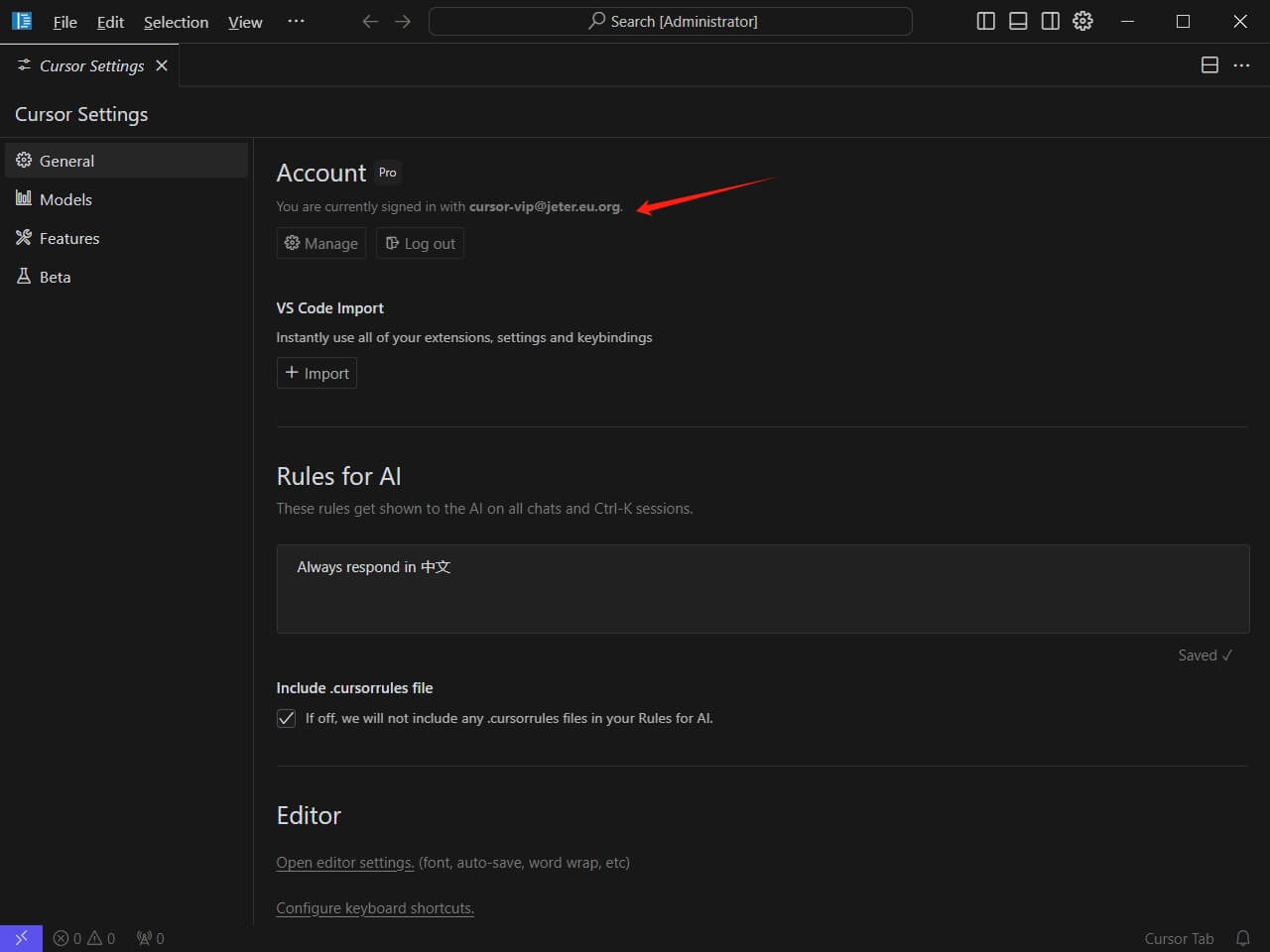1270x952 pixels.
Task: Open the View menu
Action: (x=245, y=22)
